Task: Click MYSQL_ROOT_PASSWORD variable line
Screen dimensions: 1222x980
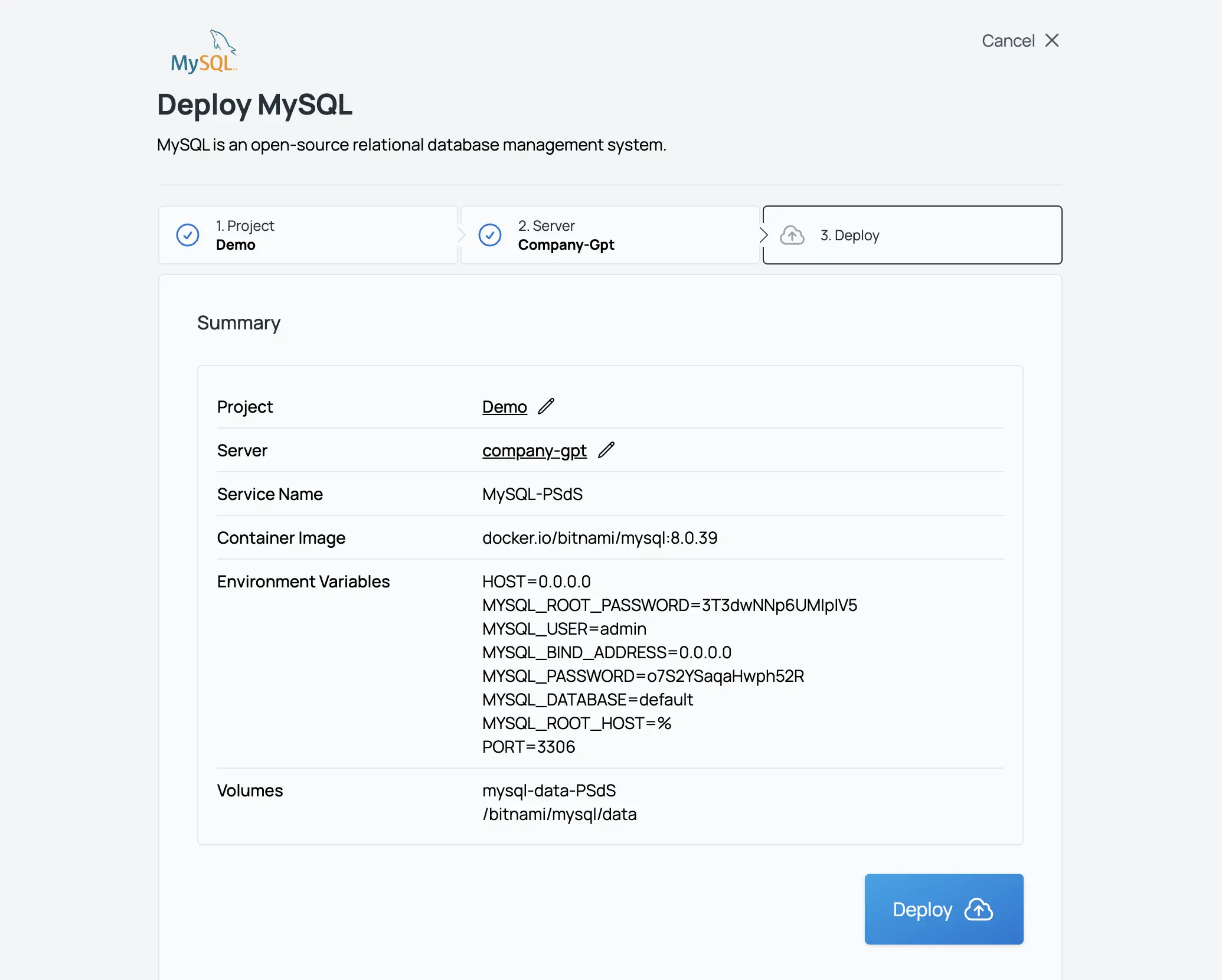Action: (x=669, y=605)
